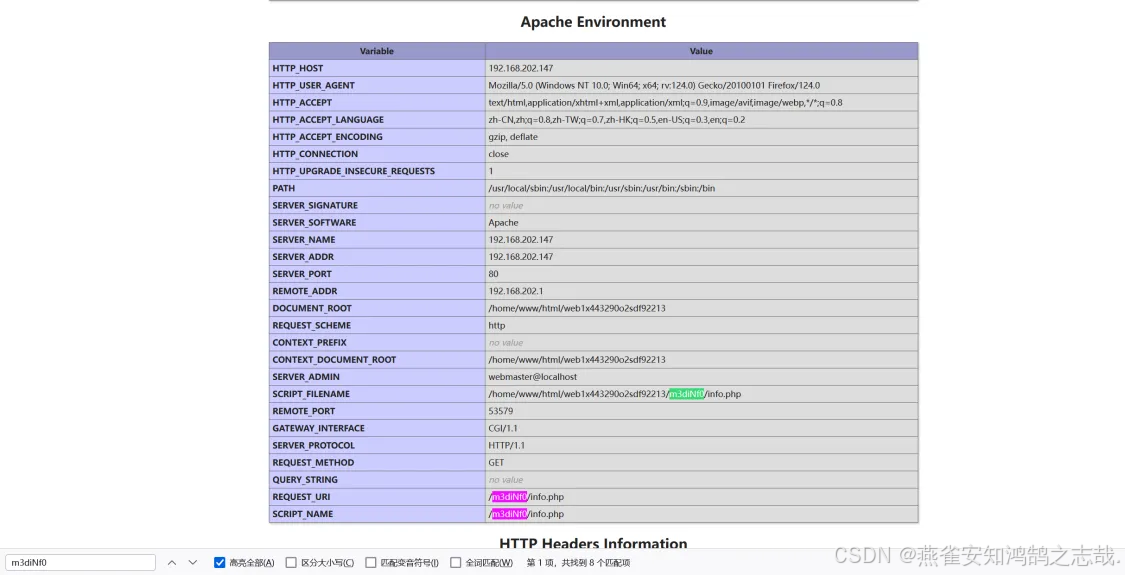
Task: Select the SERVER_SIGNATURE variable cell
Action: (377, 205)
